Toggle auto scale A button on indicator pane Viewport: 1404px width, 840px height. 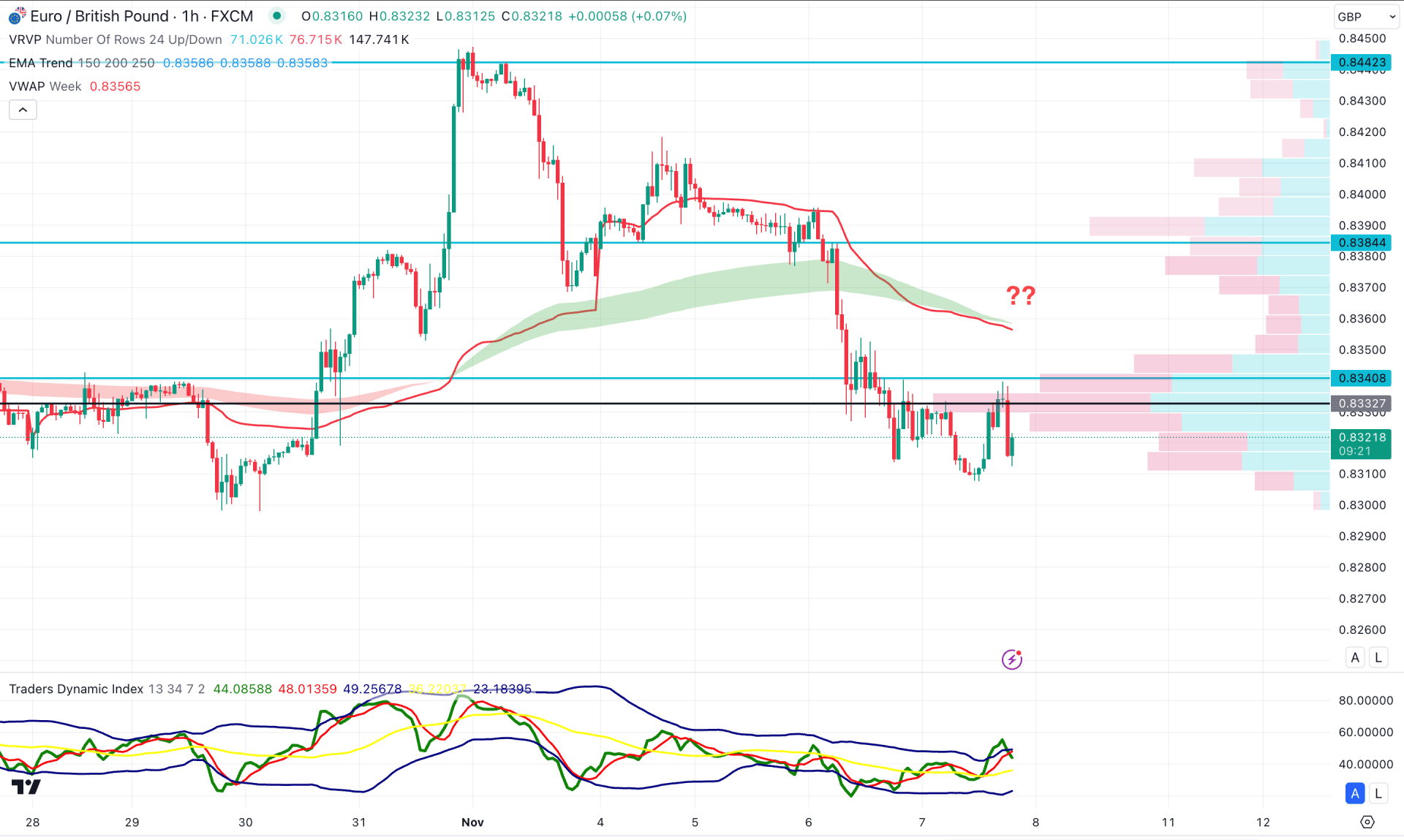(1355, 793)
